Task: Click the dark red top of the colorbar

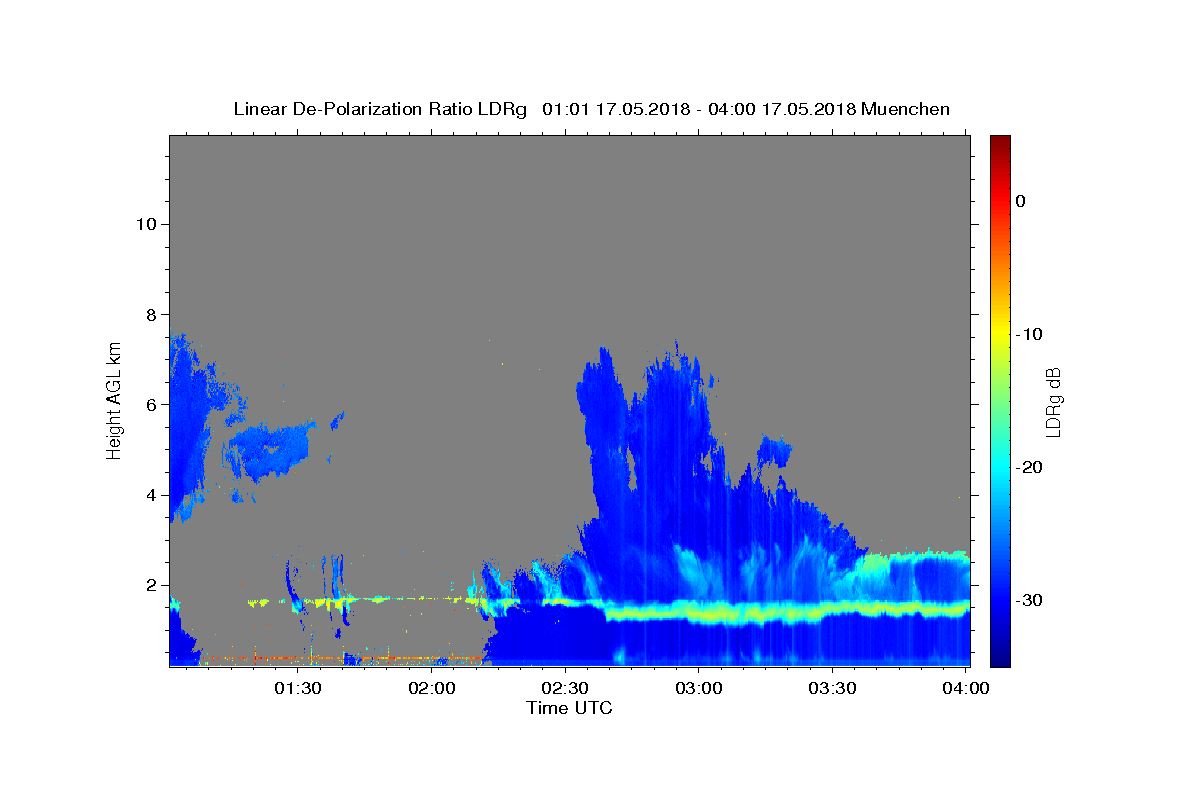Action: click(1000, 143)
